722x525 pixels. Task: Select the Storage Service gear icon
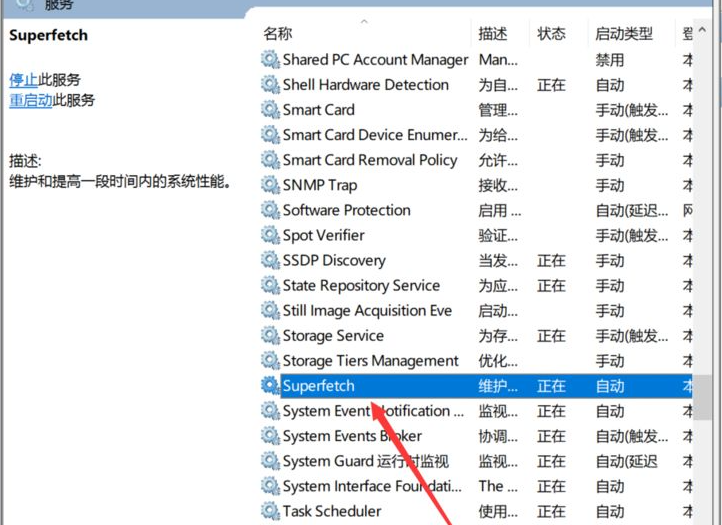pos(270,336)
